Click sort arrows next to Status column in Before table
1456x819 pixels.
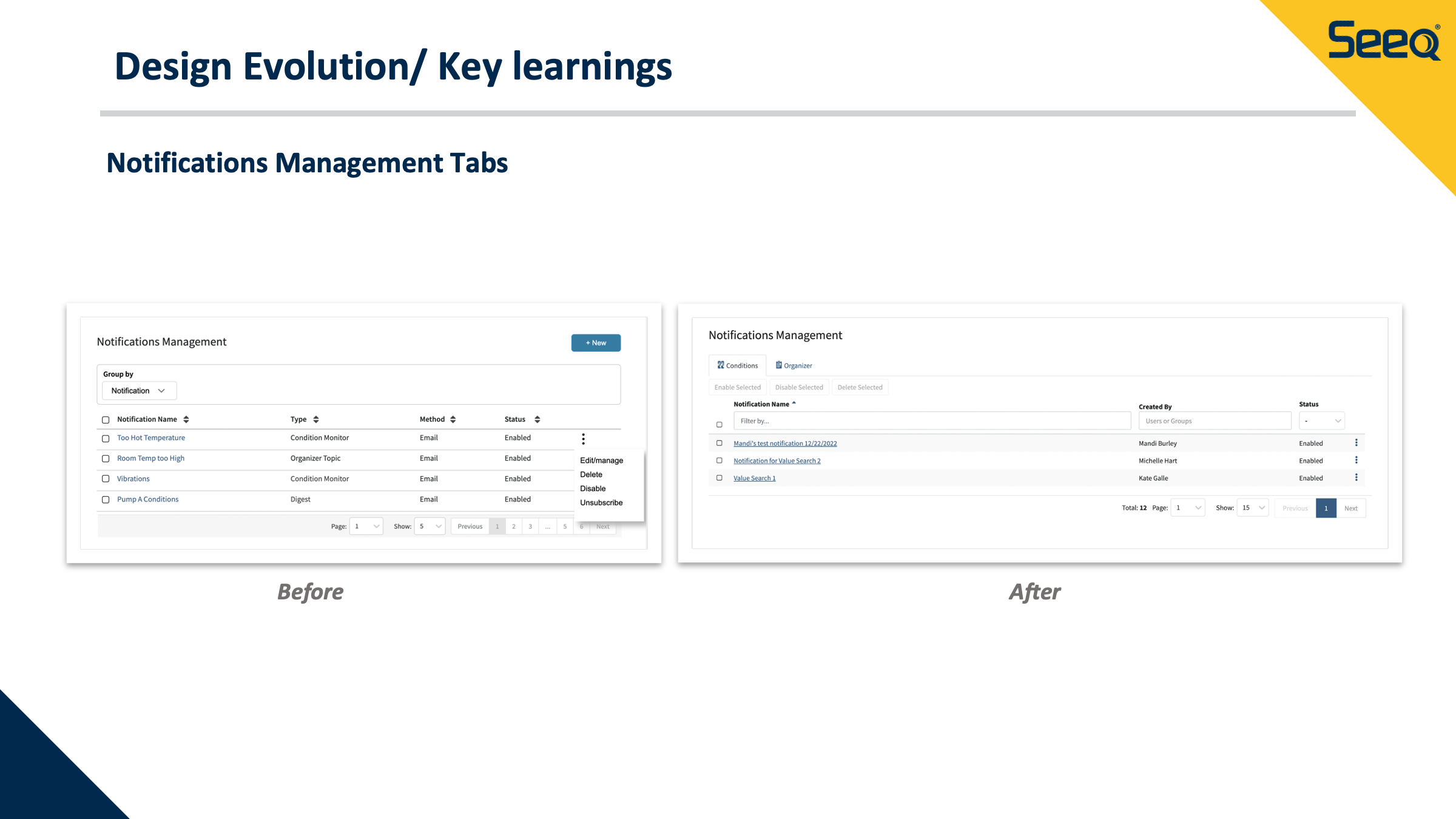point(537,419)
